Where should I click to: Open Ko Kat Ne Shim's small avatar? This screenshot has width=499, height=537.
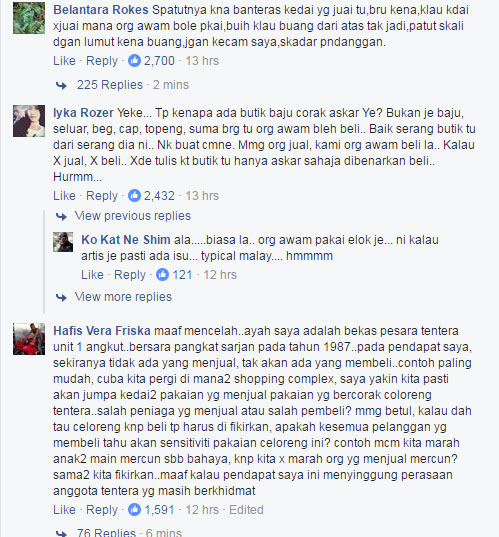click(63, 242)
